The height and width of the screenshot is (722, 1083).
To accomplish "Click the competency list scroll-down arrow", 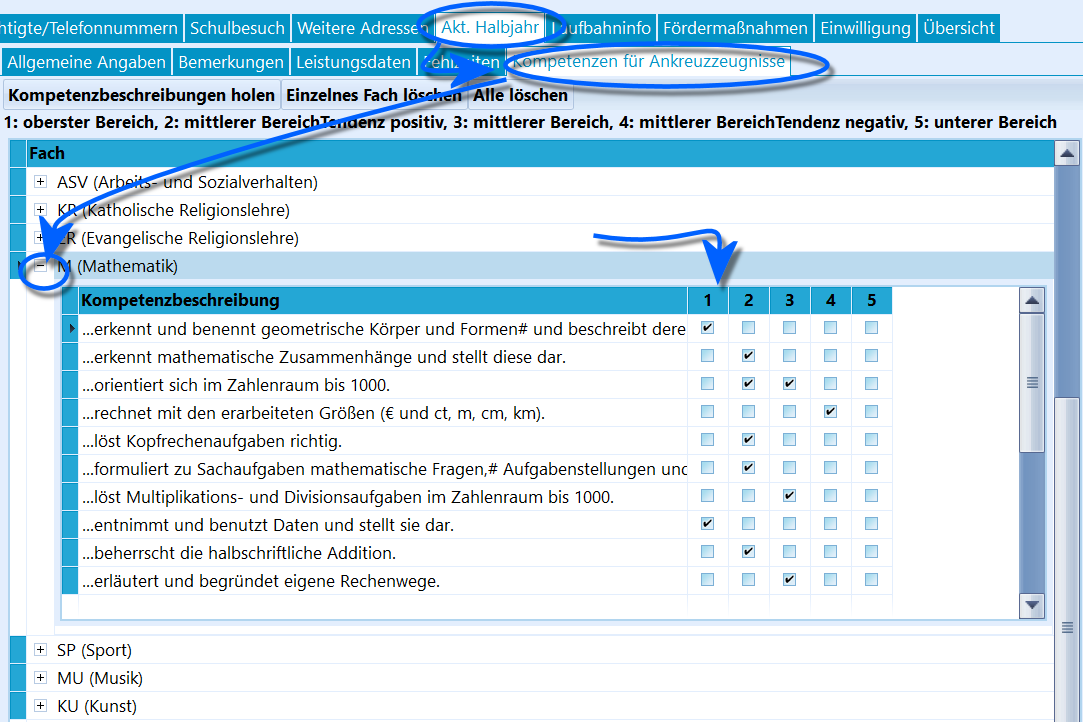I will [x=1032, y=605].
